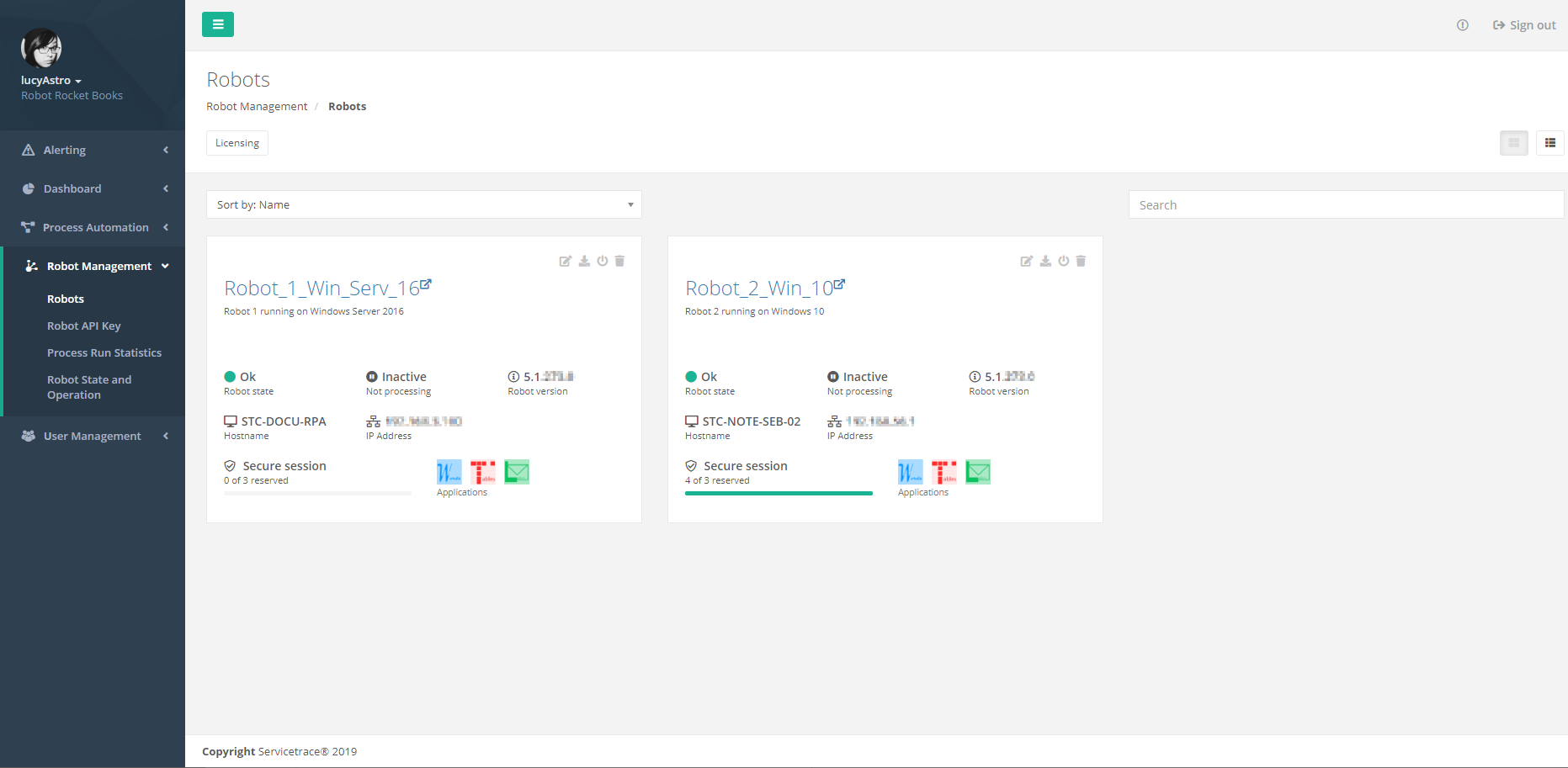Delete the Robot_2_Win_10 robot
The image size is (1568, 768).
[1081, 261]
